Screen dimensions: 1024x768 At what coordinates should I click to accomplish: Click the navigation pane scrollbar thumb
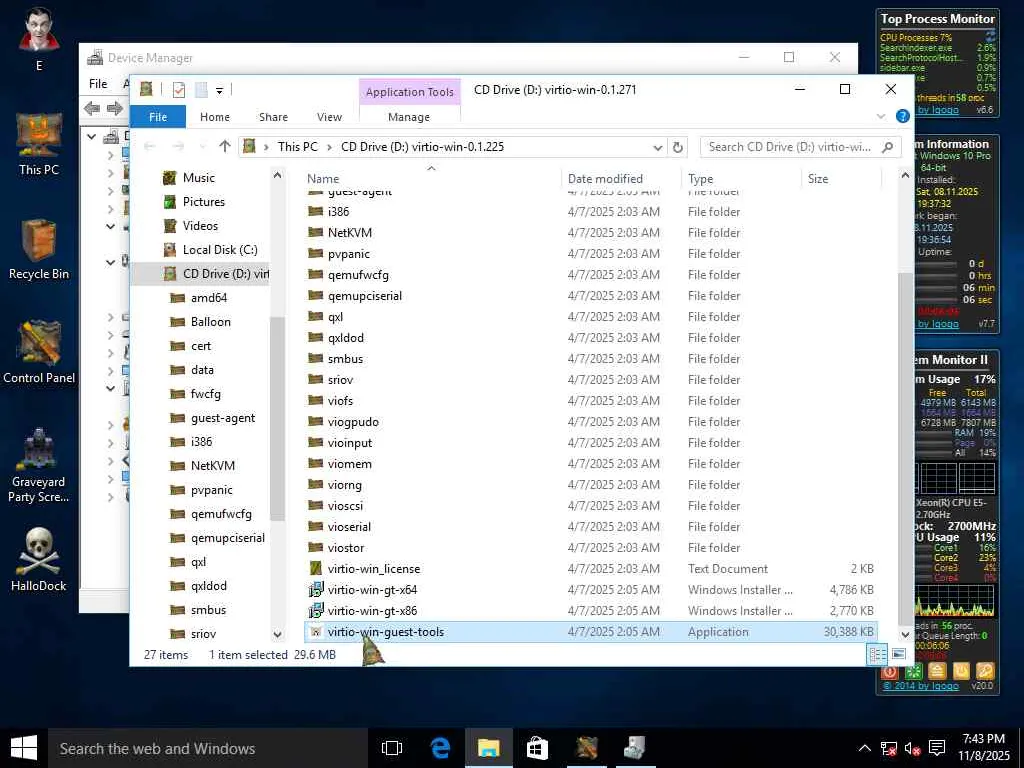pos(278,419)
